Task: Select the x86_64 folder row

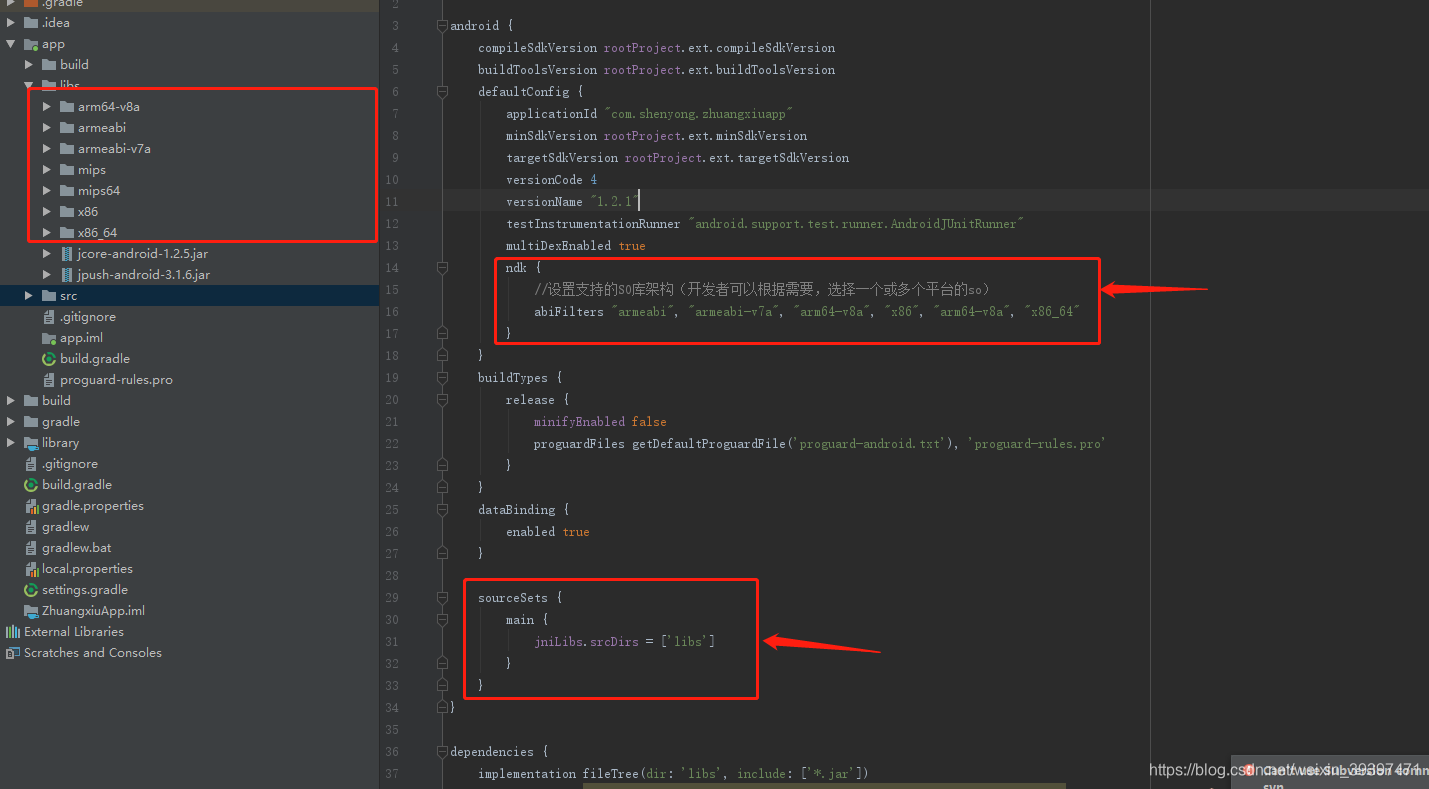Action: (x=189, y=232)
